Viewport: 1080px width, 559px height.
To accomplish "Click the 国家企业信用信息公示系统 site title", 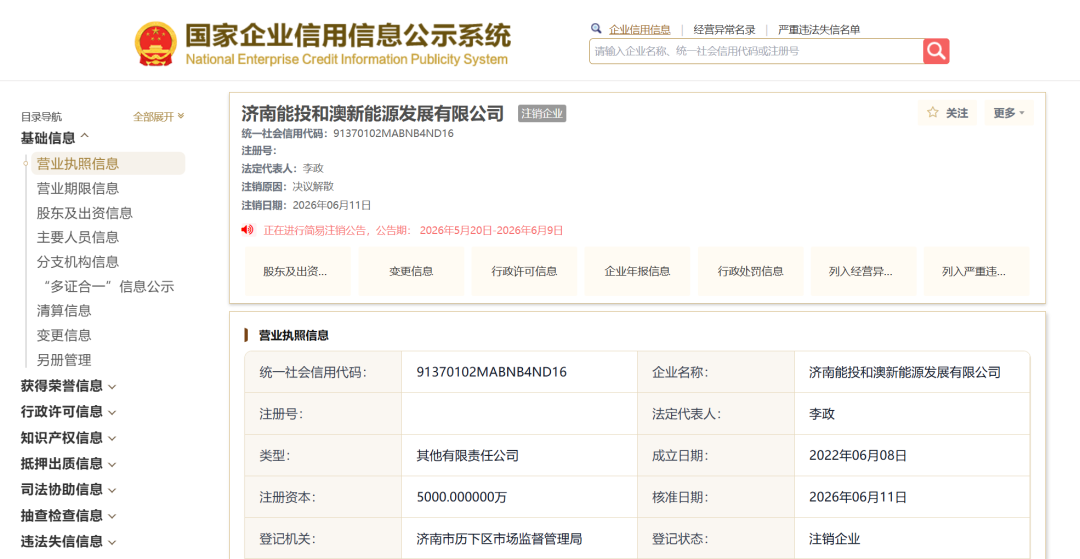I will 348,35.
